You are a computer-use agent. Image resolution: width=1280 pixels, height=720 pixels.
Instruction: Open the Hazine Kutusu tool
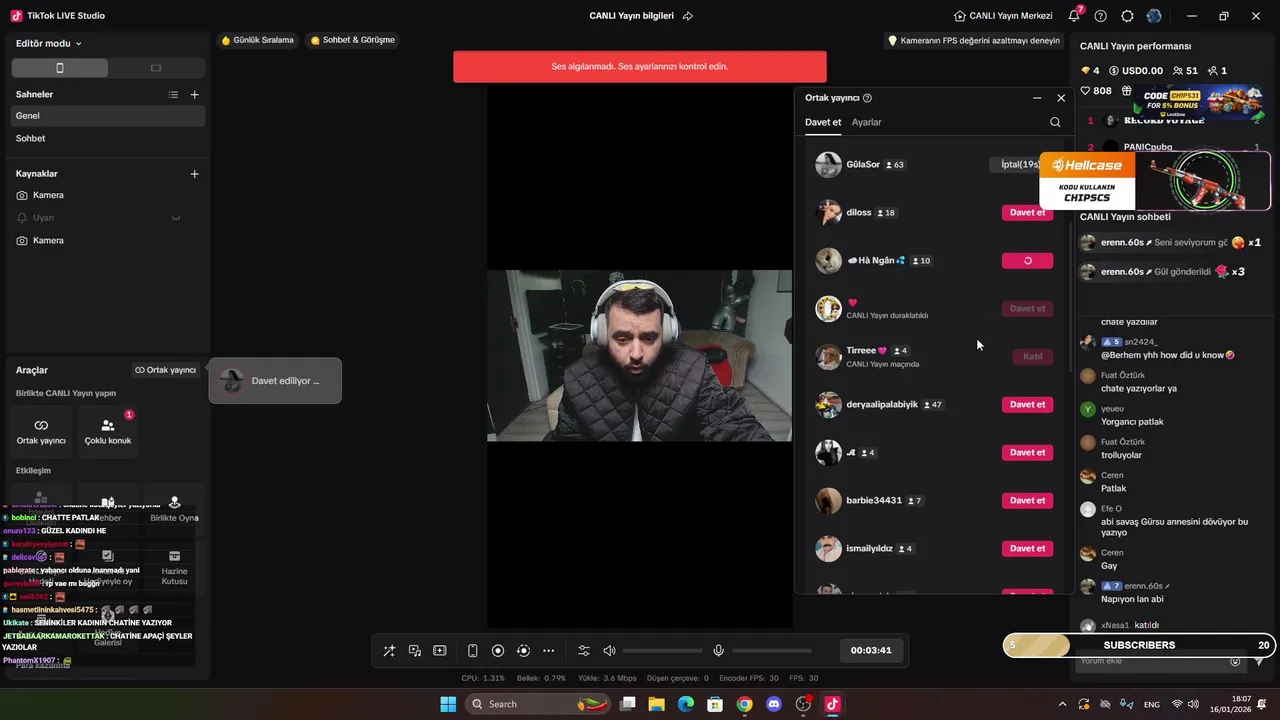tap(174, 568)
